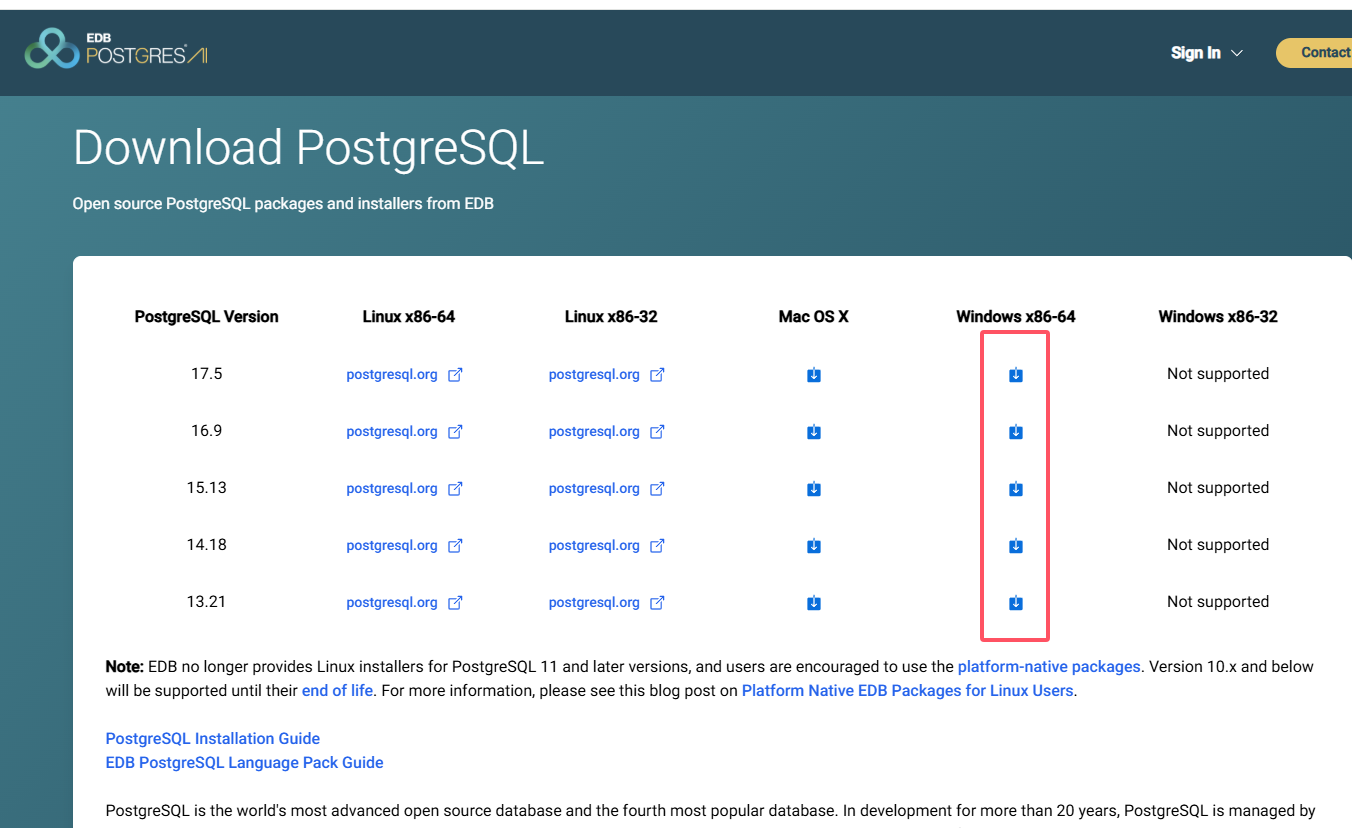
Task: Download PostgreSQL 17.5 for Windows x86-64
Action: 1016,375
